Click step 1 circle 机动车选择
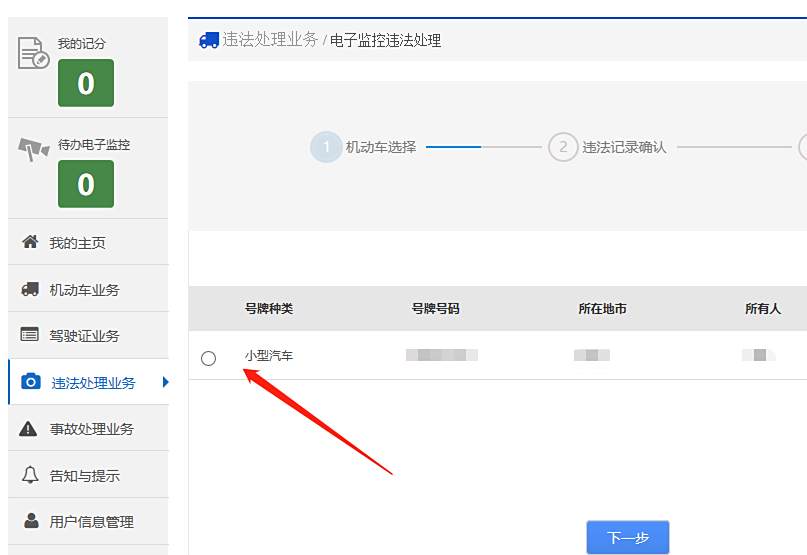 [326, 147]
